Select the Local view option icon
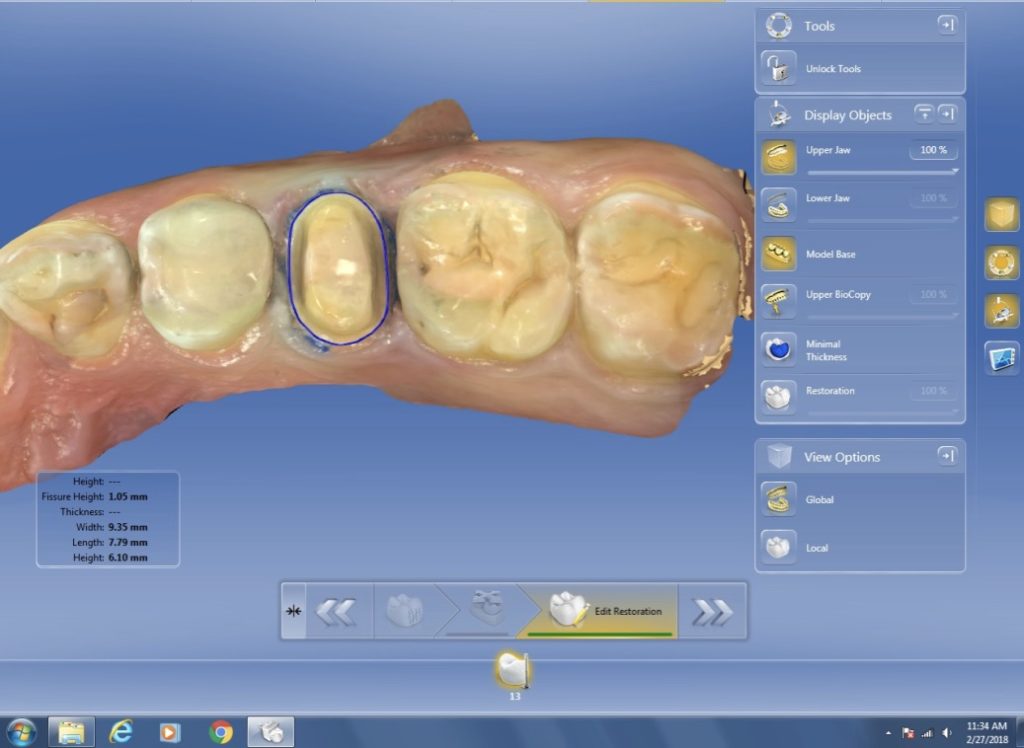This screenshot has width=1024, height=748. pos(779,547)
